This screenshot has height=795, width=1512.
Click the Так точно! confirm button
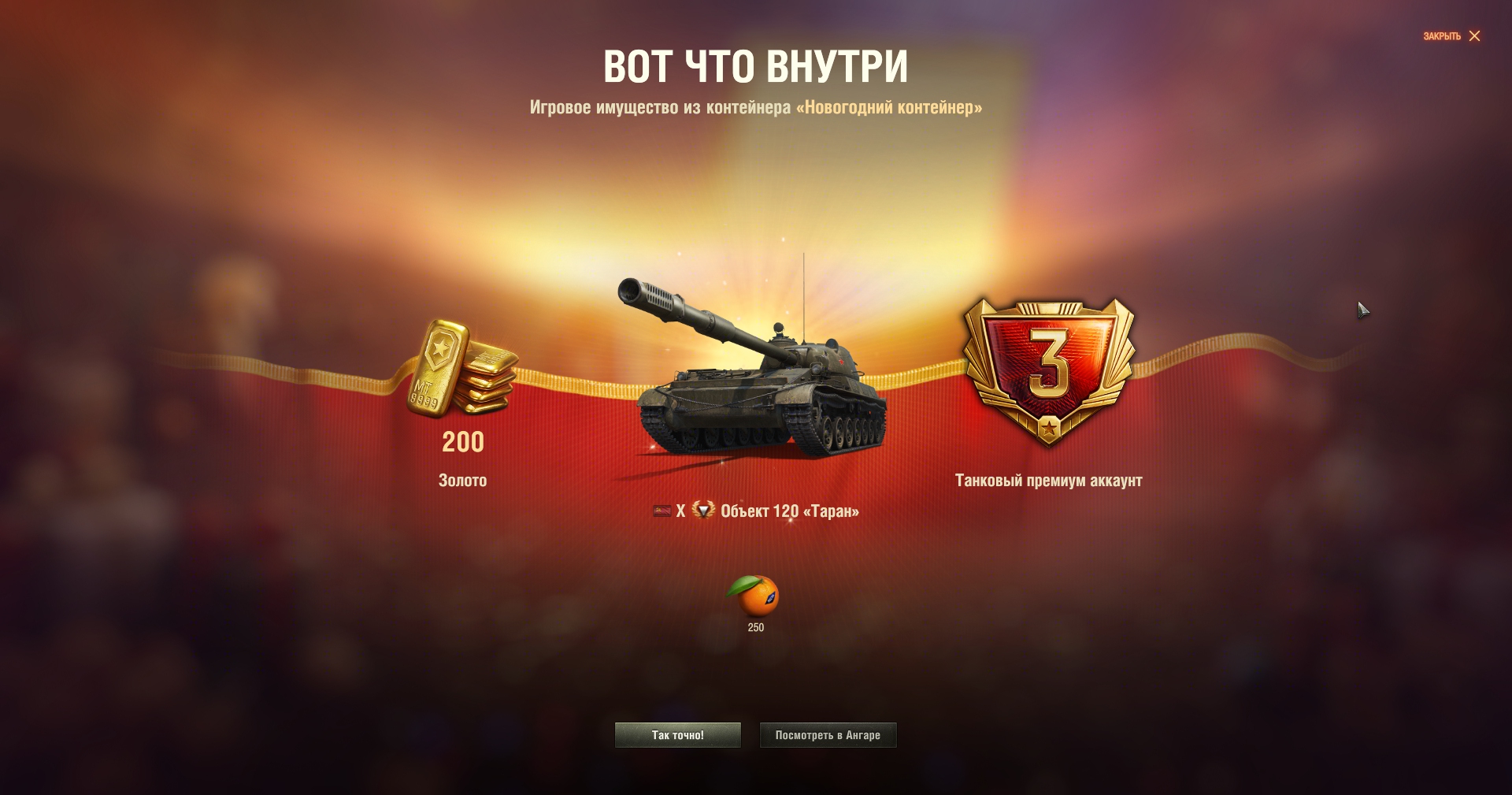click(678, 735)
